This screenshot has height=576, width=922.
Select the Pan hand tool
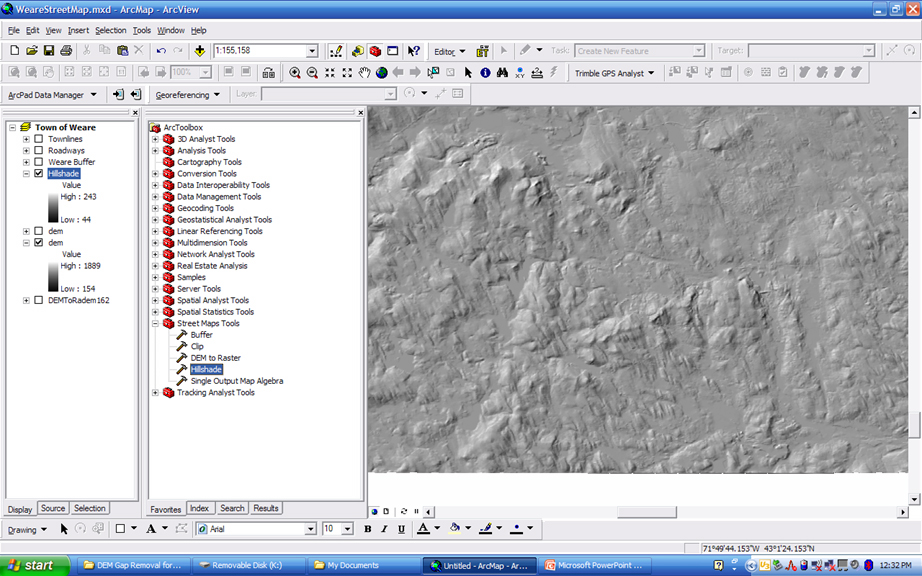(365, 73)
